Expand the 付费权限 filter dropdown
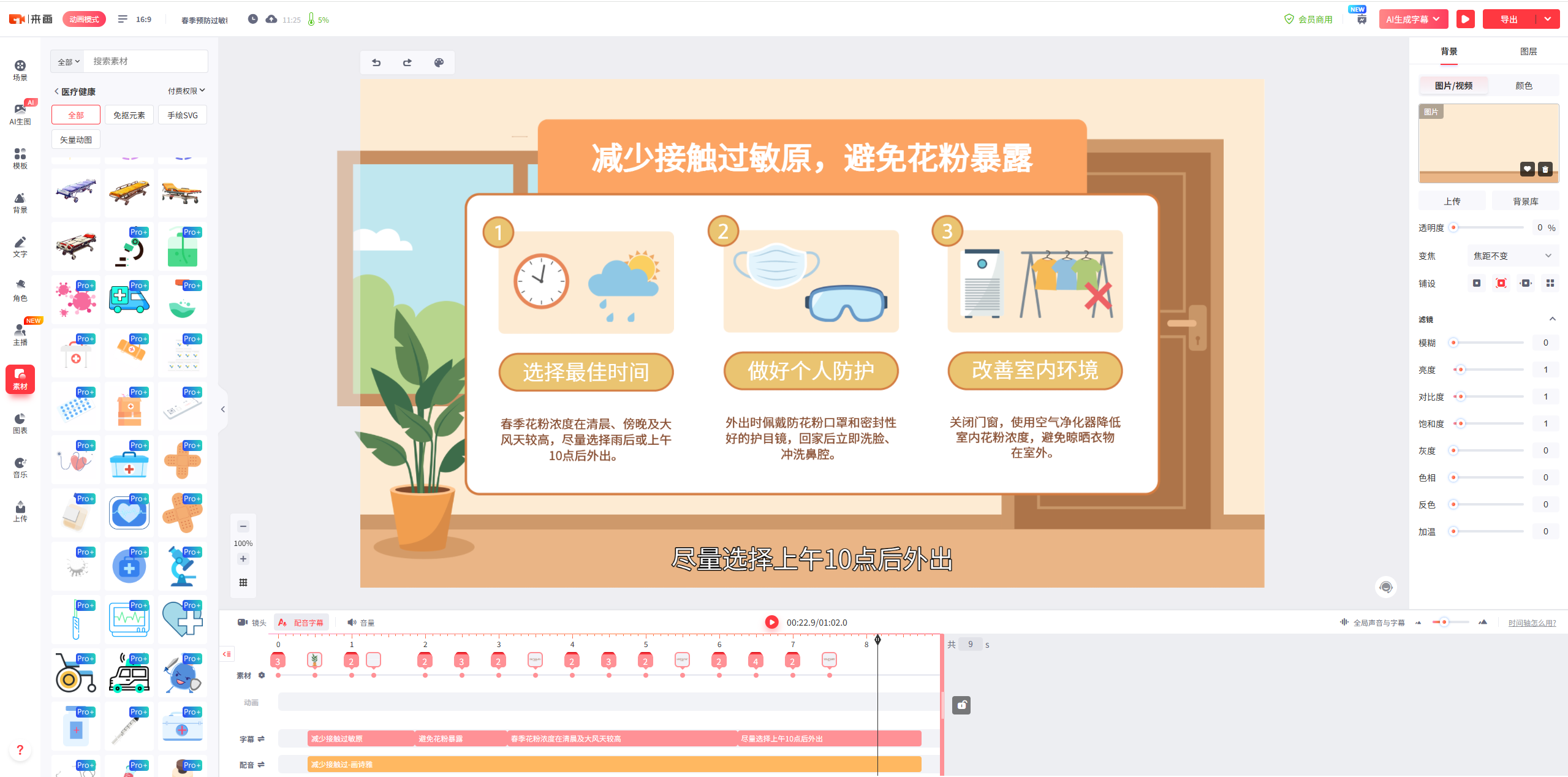This screenshot has height=777, width=1568. click(x=186, y=90)
